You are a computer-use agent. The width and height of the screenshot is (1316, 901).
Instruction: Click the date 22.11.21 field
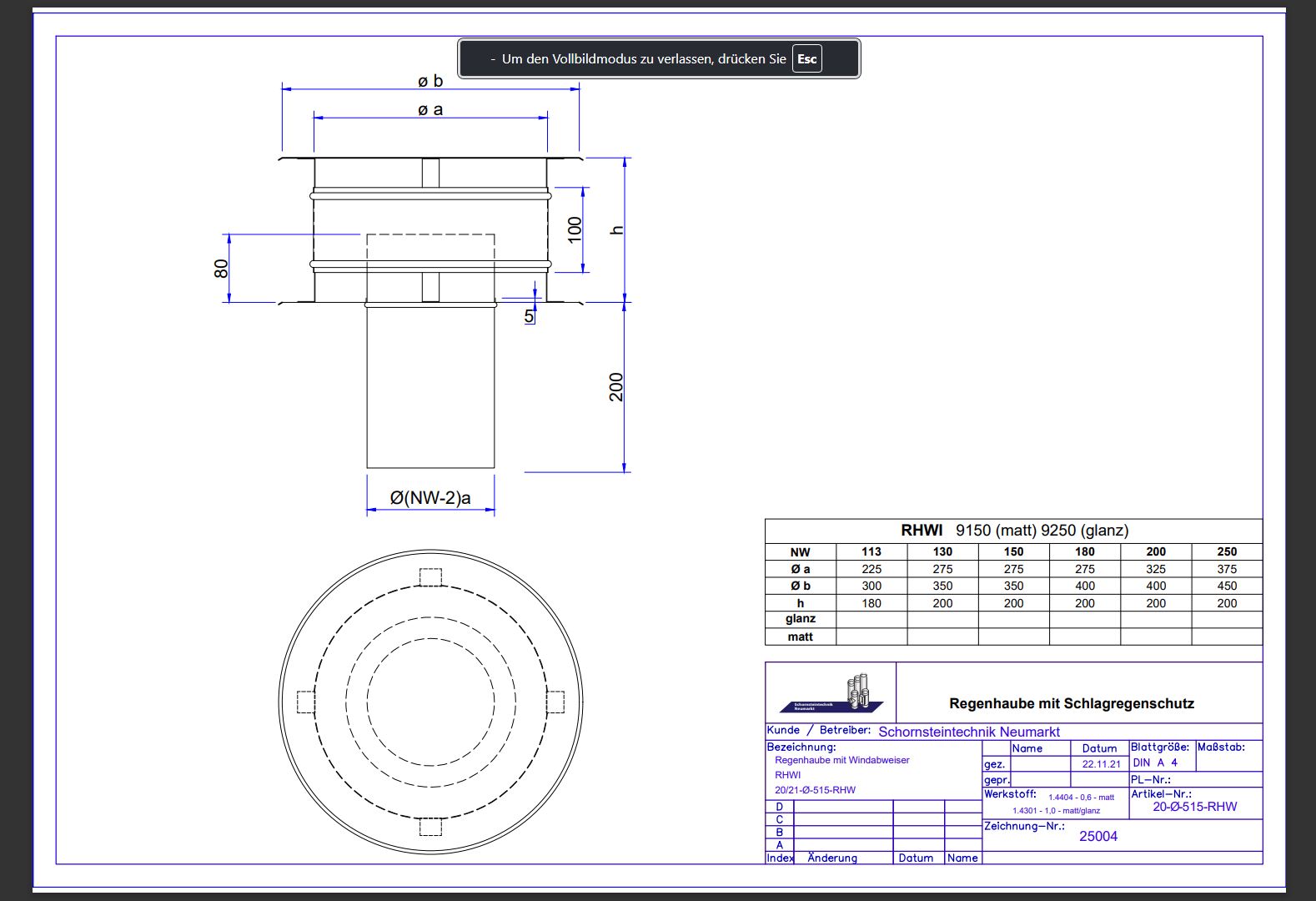[x=1101, y=764]
